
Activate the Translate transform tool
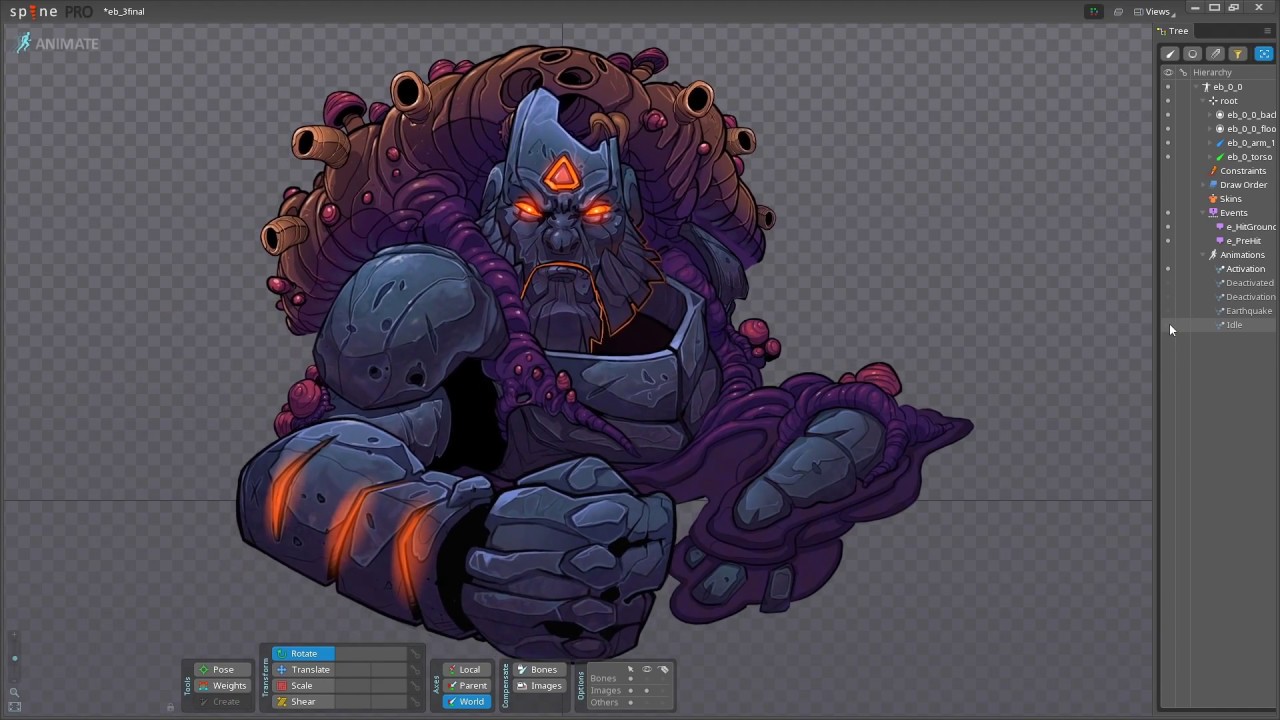tap(303, 670)
